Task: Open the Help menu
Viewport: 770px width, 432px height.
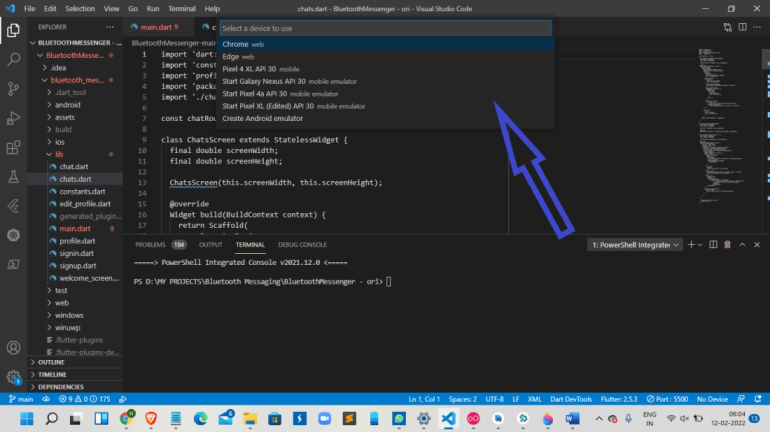Action: (212, 8)
